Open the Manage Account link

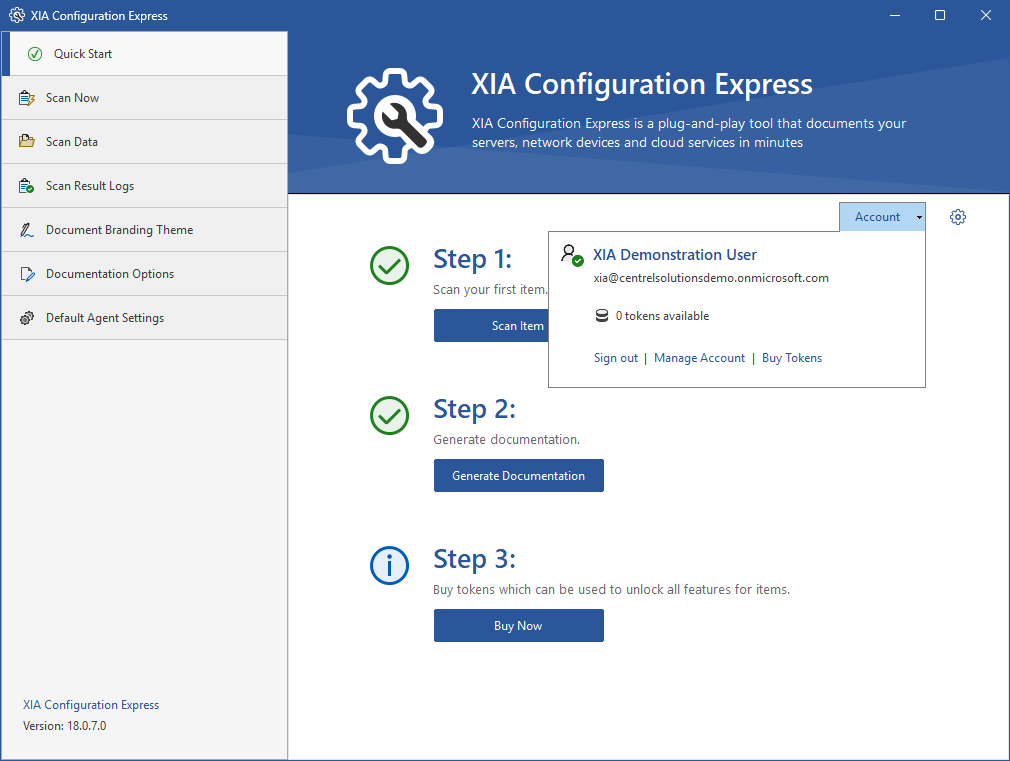coord(699,358)
